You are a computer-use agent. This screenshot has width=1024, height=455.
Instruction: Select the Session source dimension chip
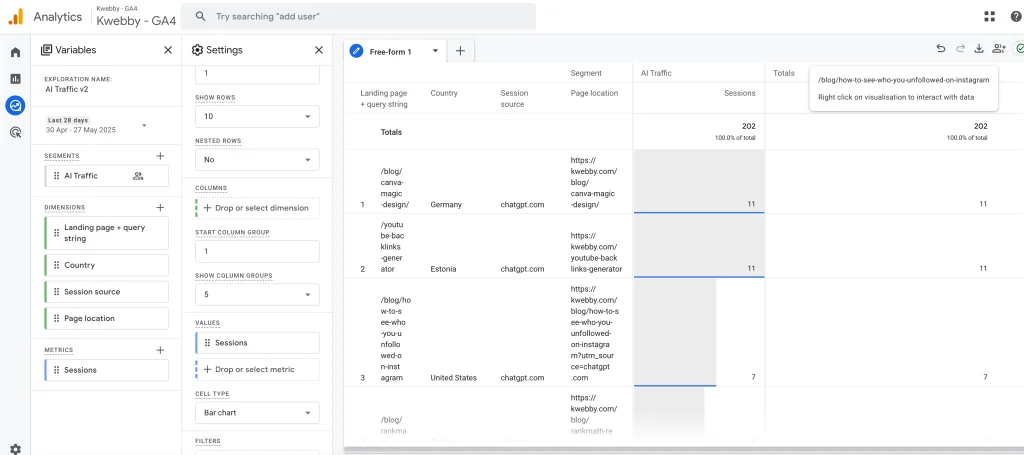pos(106,292)
